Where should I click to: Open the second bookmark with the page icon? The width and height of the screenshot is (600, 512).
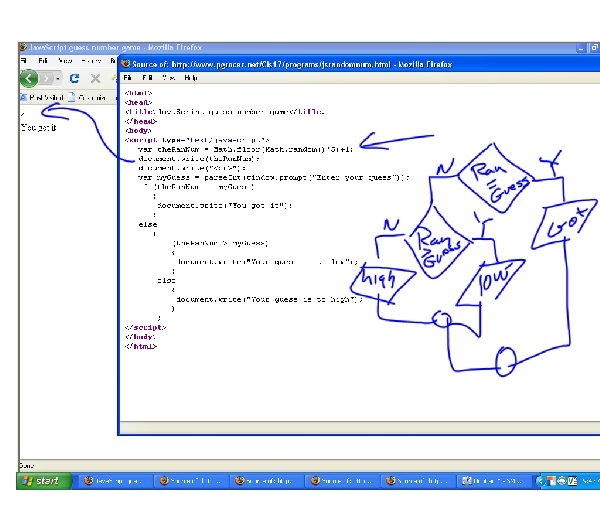click(x=87, y=98)
